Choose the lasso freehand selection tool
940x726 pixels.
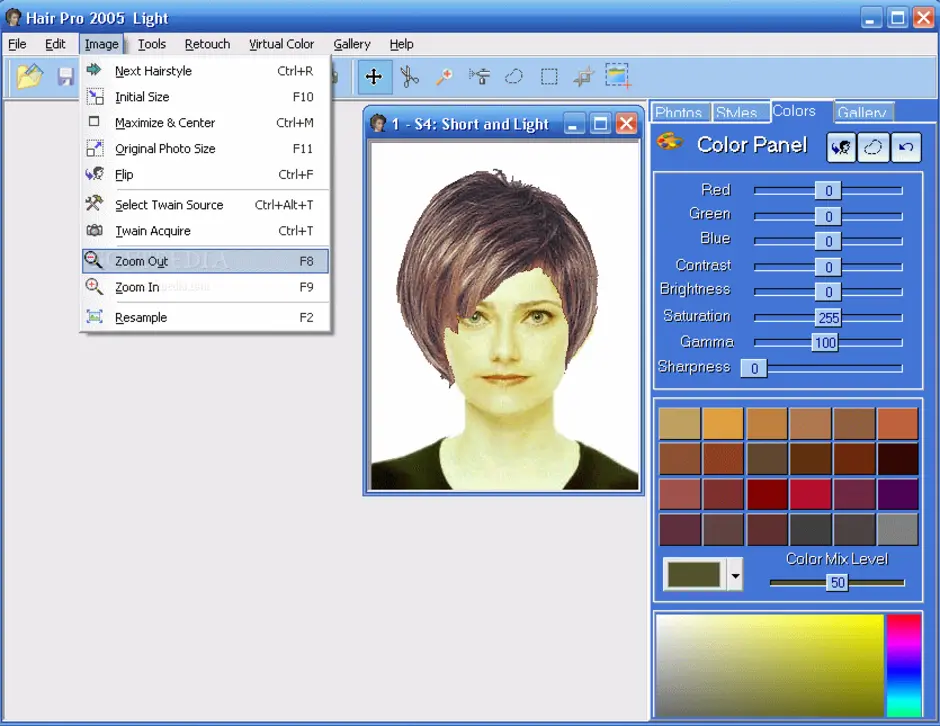tap(514, 77)
